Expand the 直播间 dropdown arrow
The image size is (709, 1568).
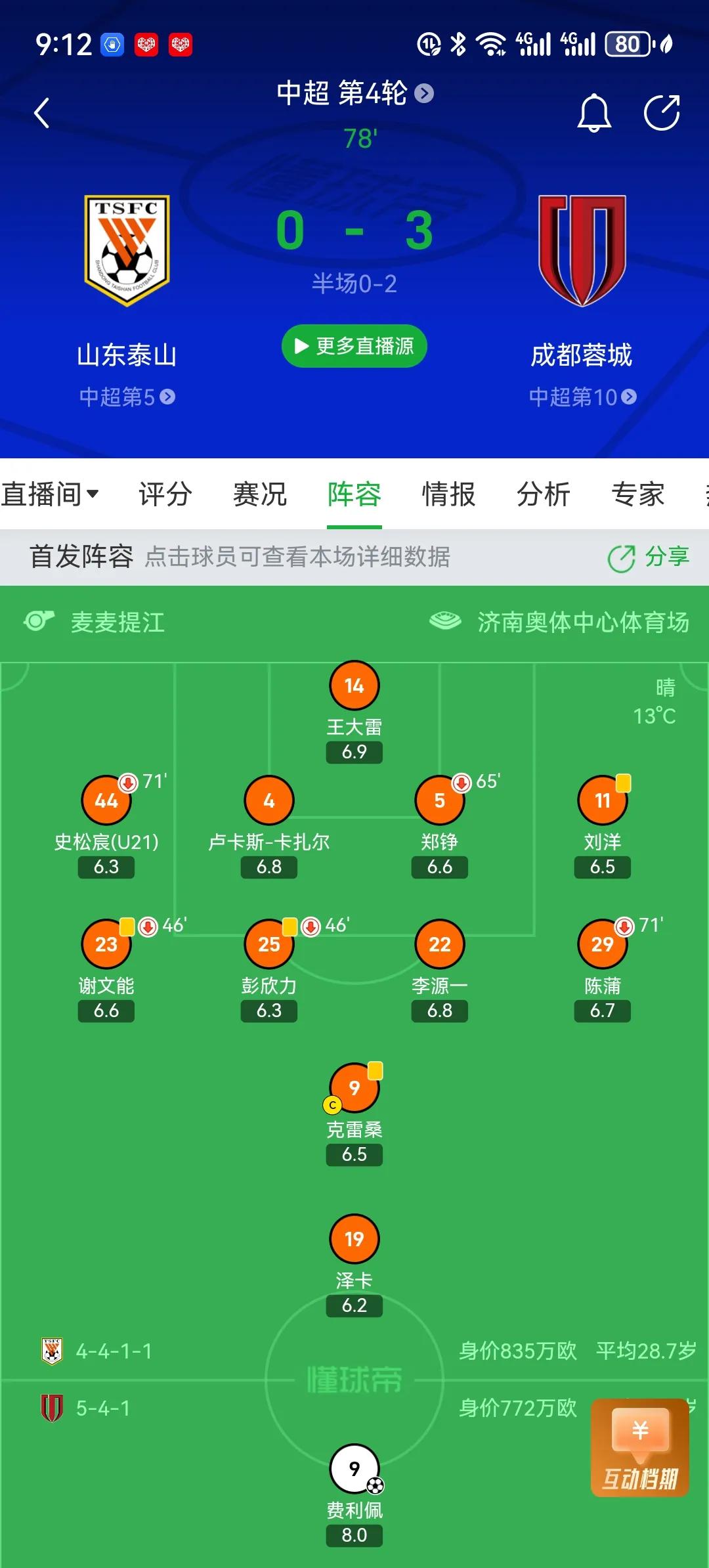93,494
